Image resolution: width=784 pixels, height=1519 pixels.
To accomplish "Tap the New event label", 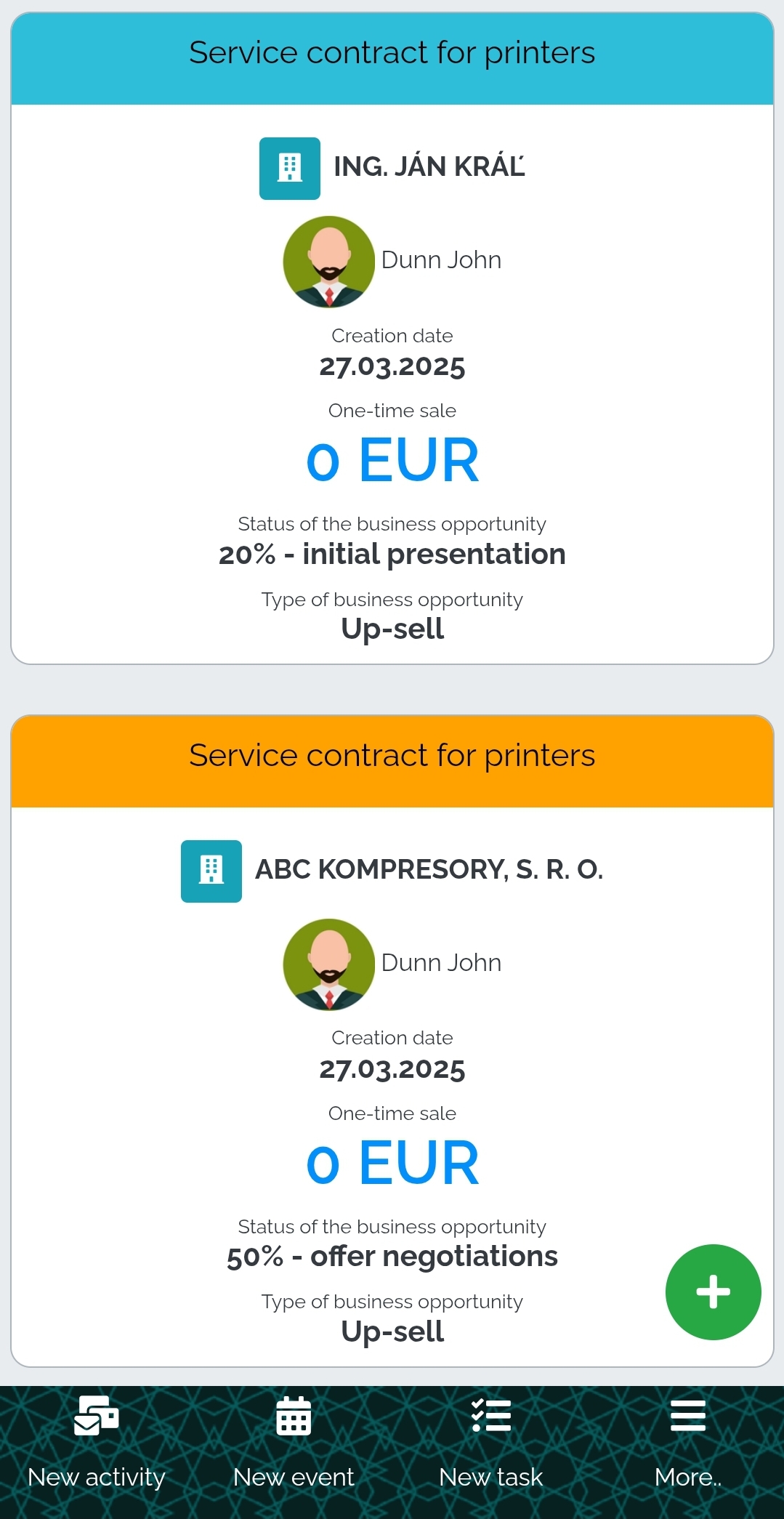I will point(294,1477).
